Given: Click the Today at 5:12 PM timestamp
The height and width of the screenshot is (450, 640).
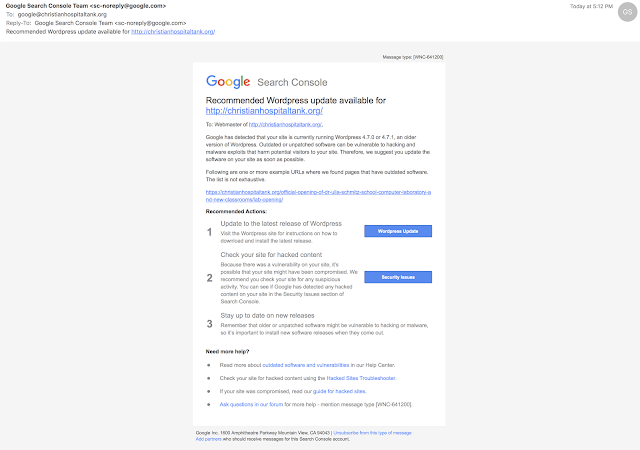Looking at the screenshot, I should pos(591,7).
